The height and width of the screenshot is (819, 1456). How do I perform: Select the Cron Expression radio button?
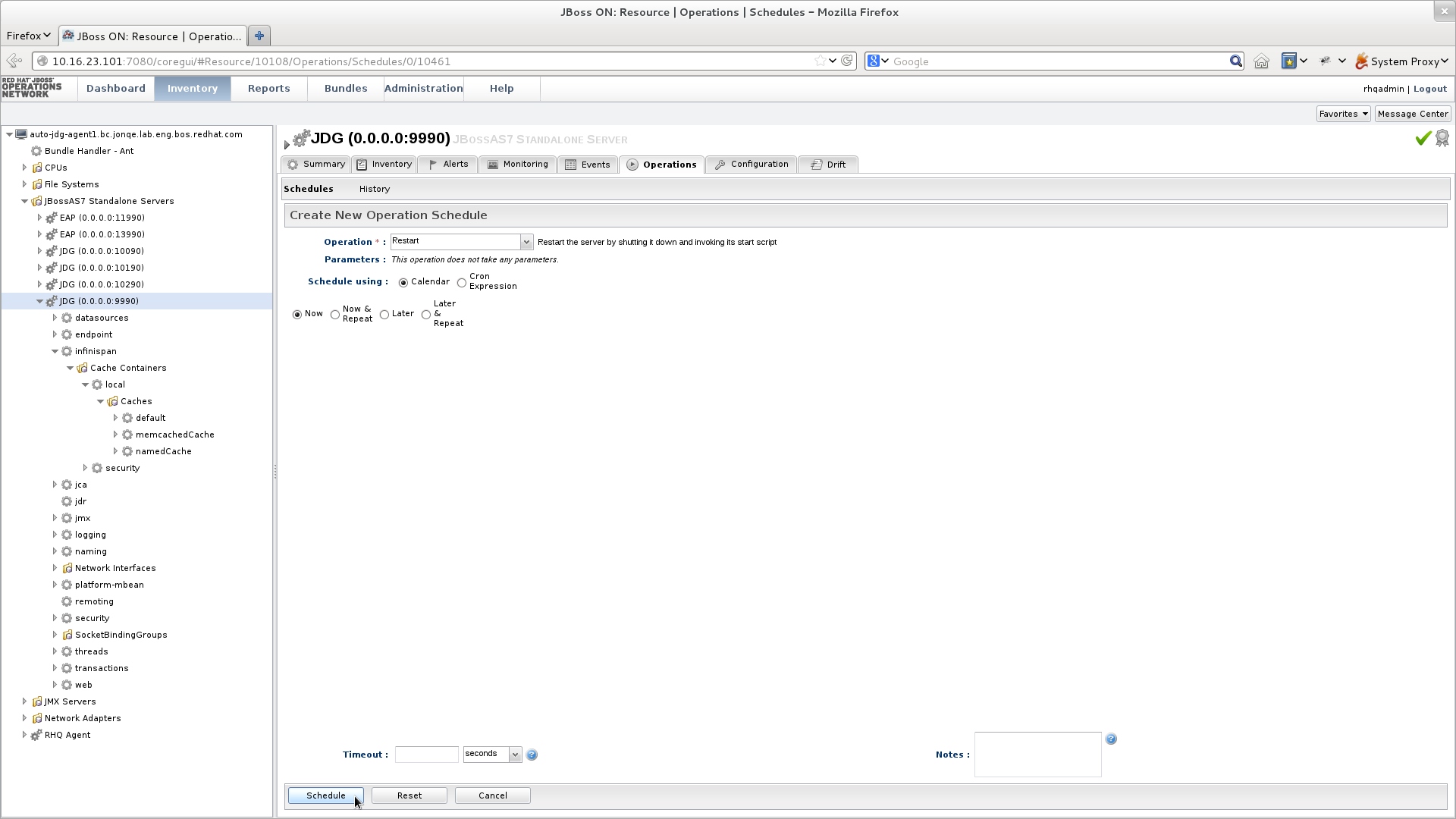click(x=462, y=283)
